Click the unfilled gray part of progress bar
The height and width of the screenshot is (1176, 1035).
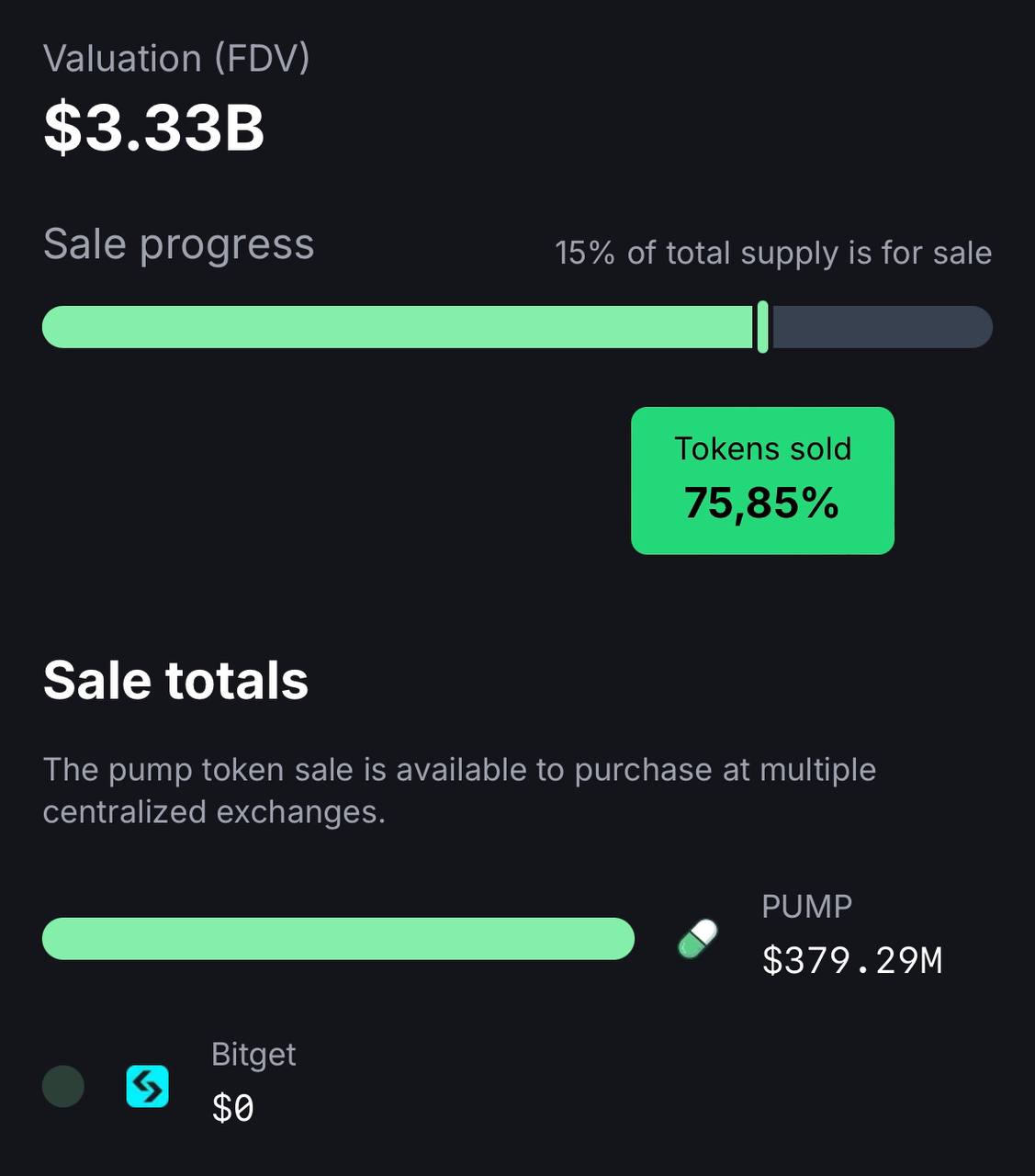point(883,327)
